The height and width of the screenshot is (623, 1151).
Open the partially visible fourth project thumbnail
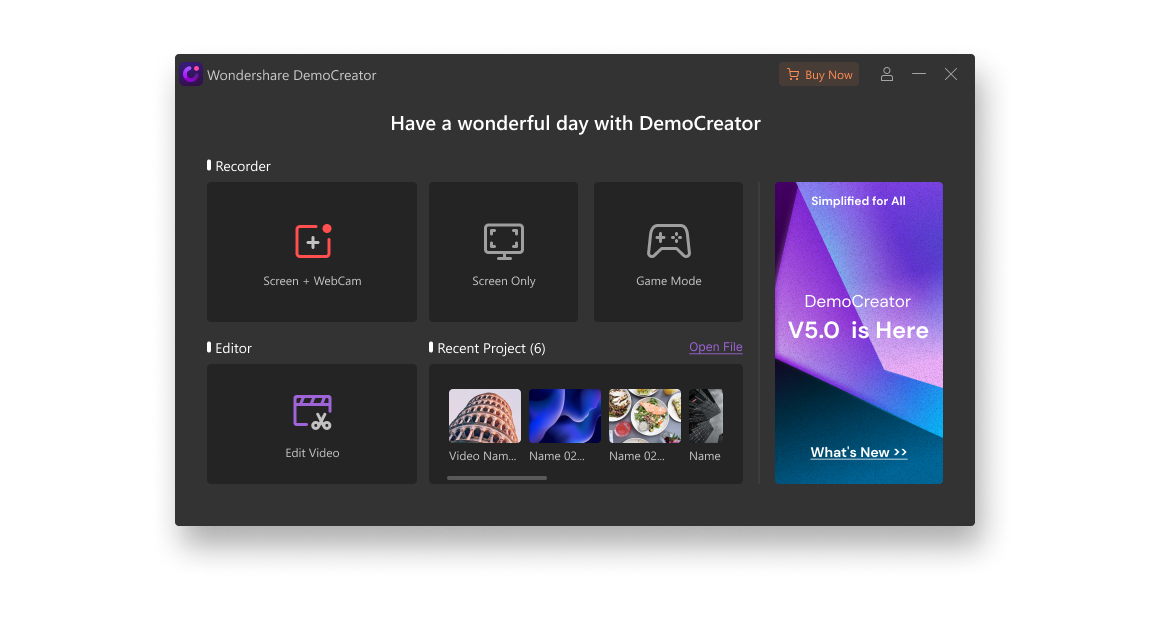[705, 416]
